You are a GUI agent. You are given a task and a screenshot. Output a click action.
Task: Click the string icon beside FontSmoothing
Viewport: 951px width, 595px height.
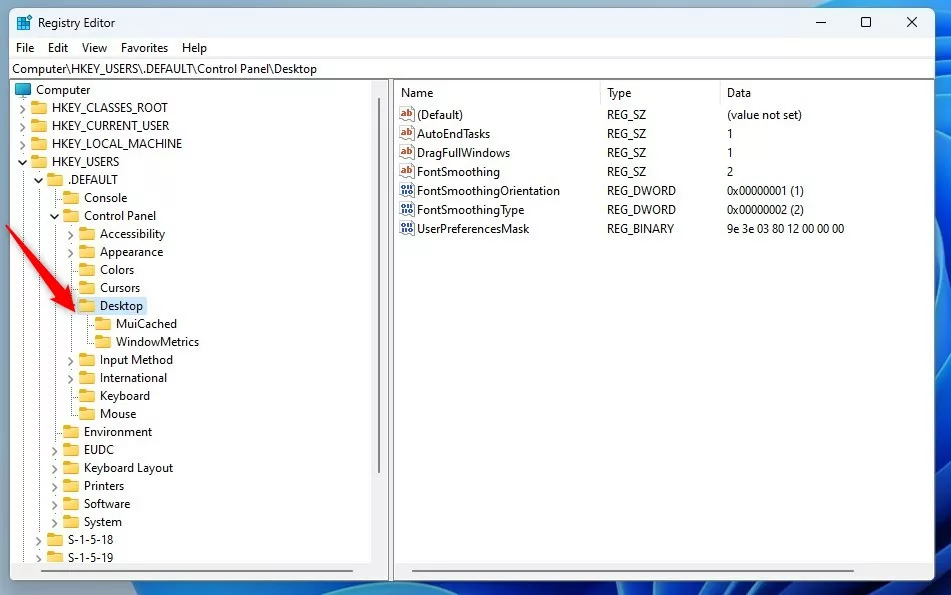tap(407, 171)
